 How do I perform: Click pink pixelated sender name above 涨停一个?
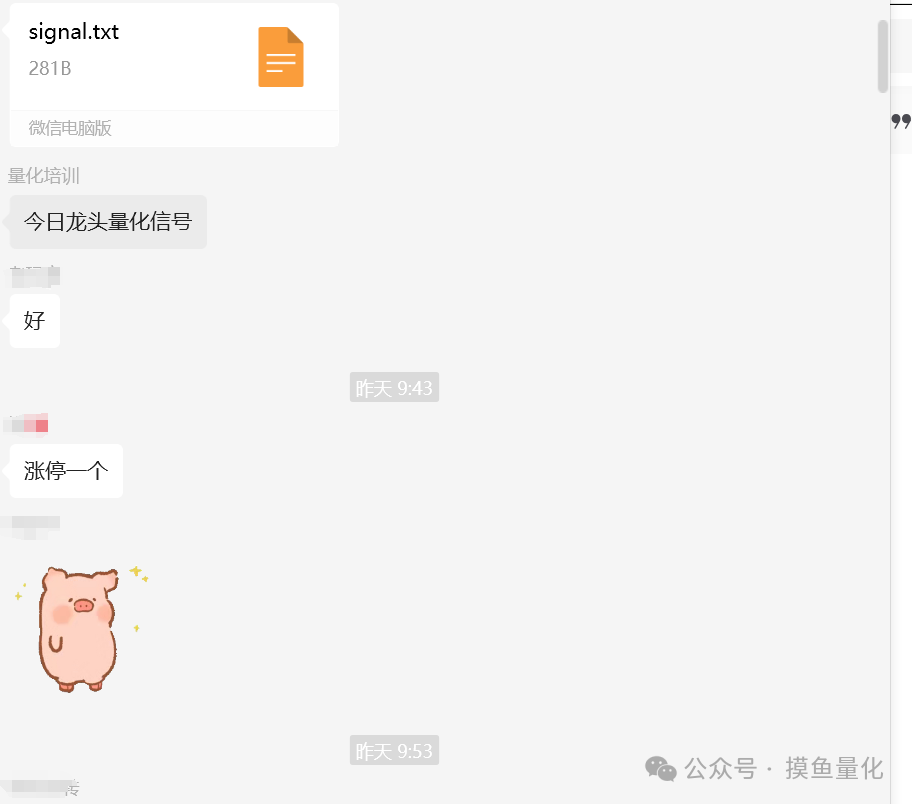click(27, 425)
